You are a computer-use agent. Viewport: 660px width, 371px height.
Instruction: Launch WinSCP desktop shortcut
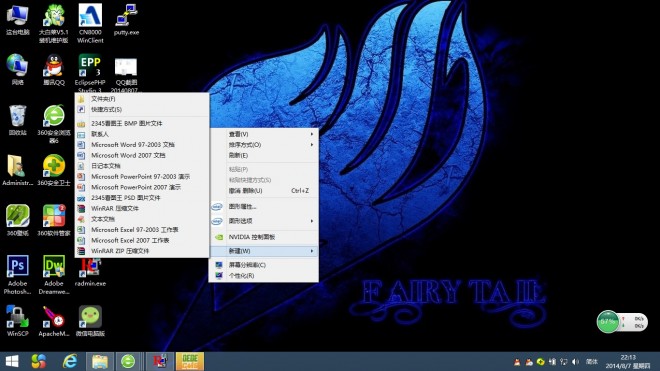point(17,321)
